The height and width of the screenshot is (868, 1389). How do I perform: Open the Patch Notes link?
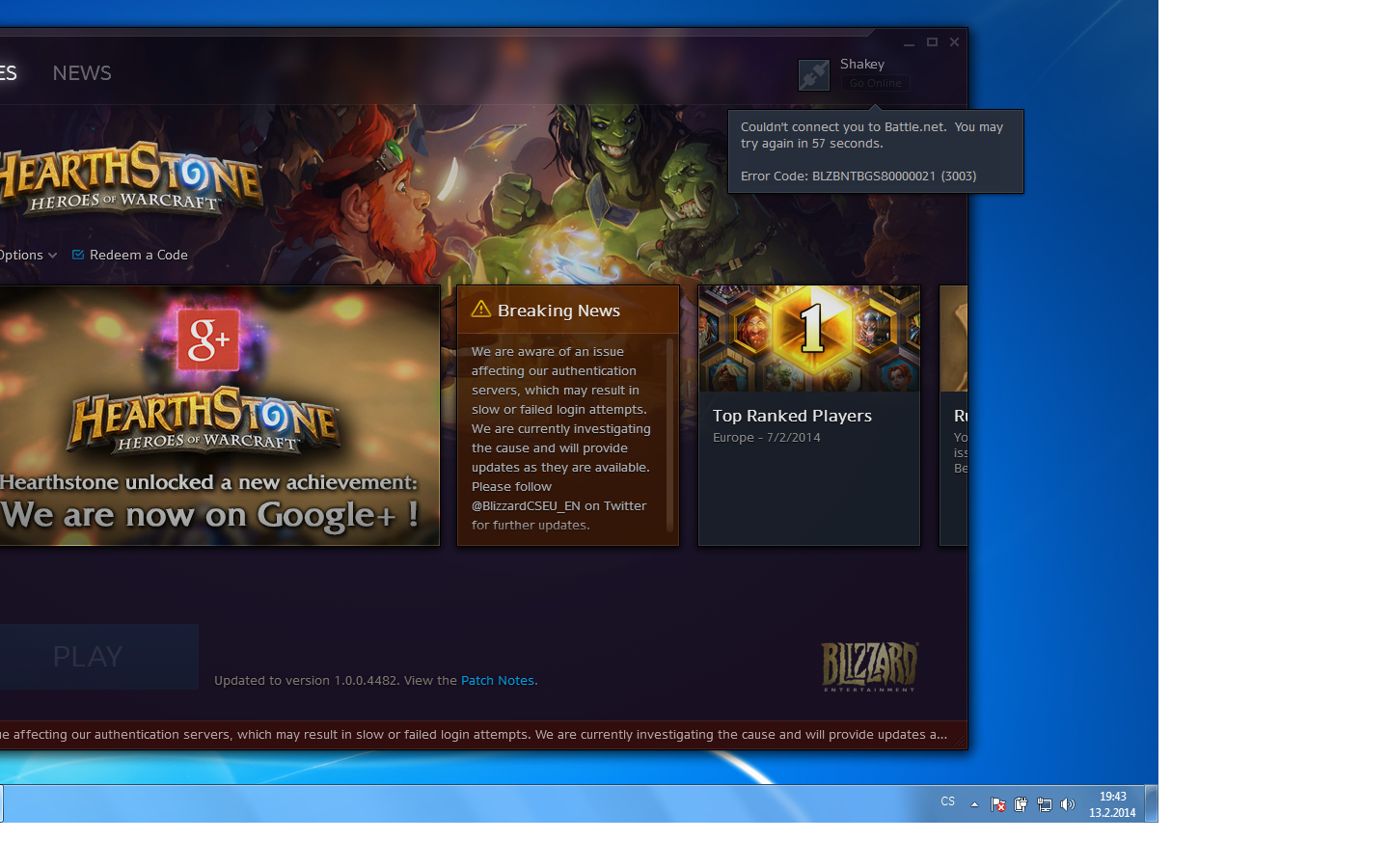(498, 681)
